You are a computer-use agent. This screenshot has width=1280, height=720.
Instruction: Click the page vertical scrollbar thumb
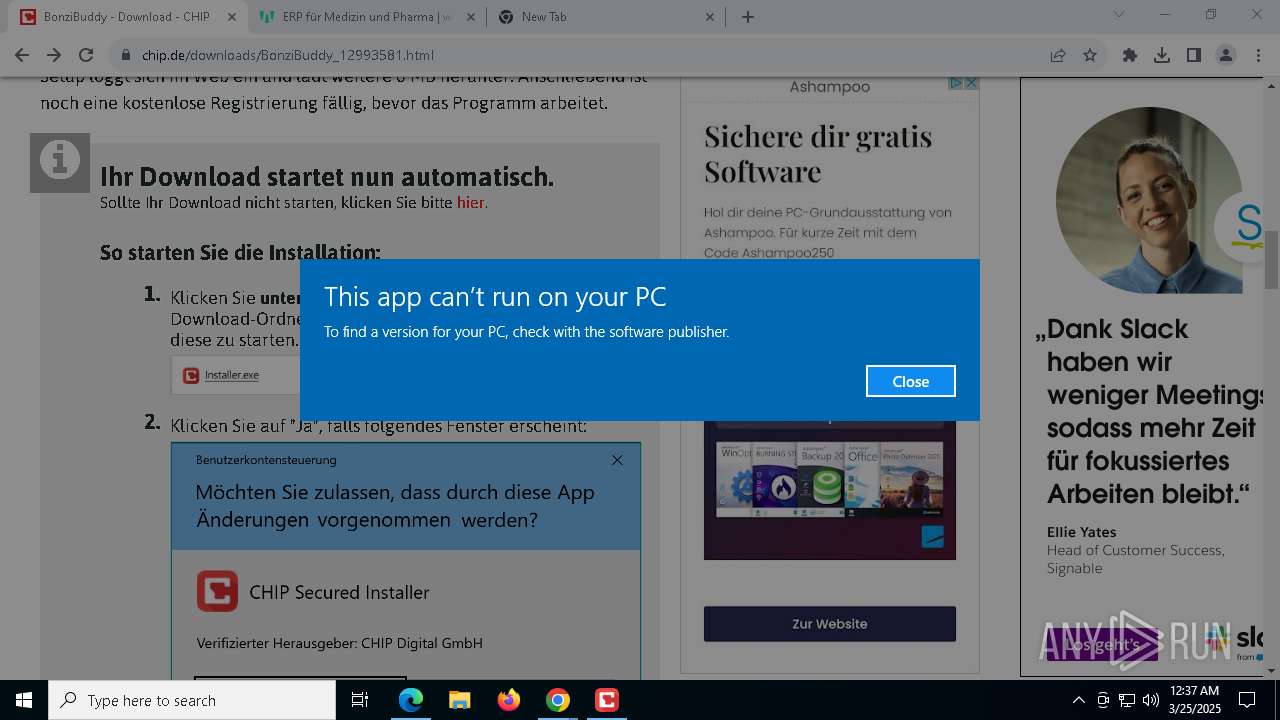pos(1272,258)
